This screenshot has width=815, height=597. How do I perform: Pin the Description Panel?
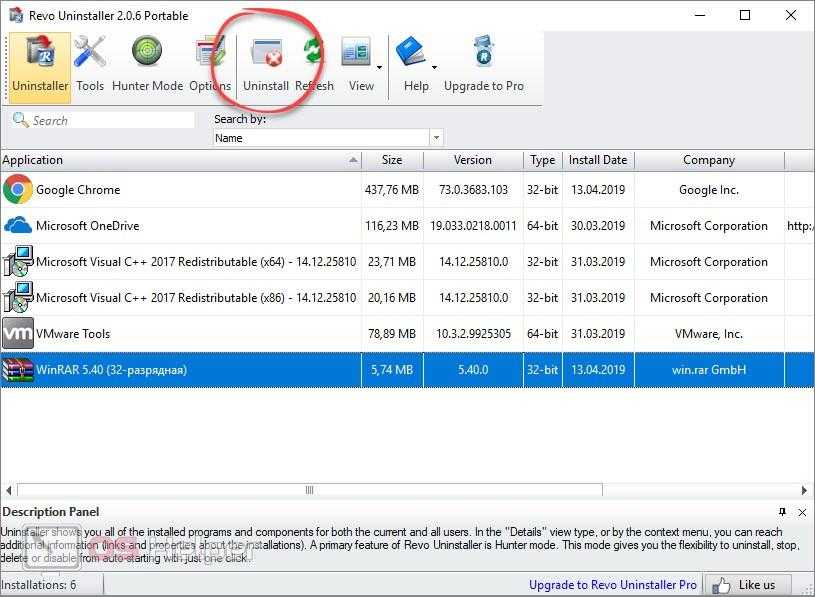pos(783,512)
